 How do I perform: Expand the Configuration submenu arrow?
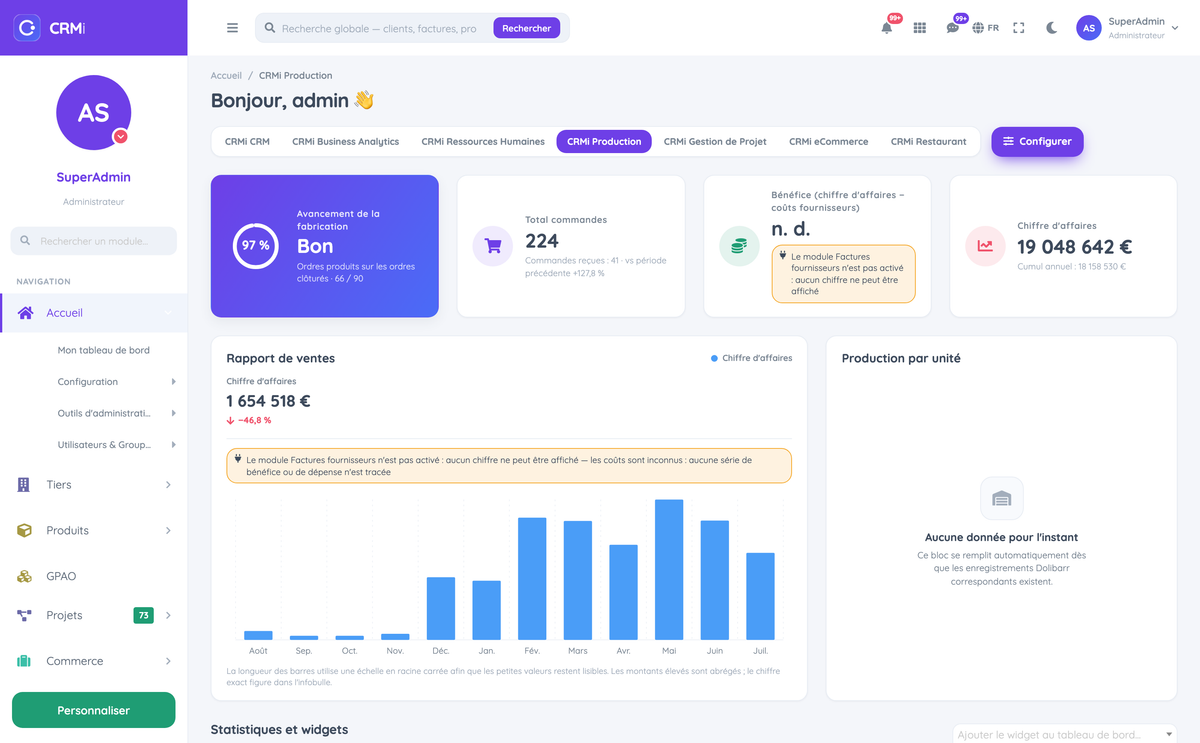click(x=173, y=382)
